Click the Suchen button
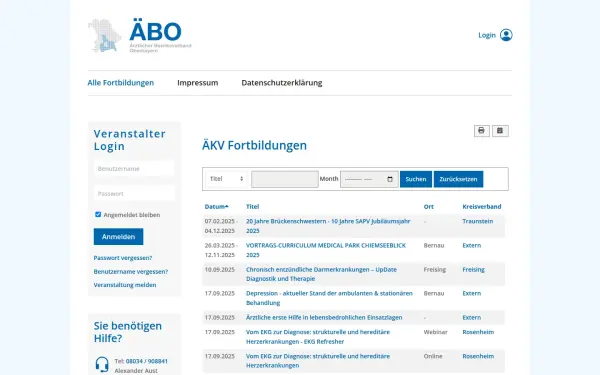600x375 pixels. [416, 179]
